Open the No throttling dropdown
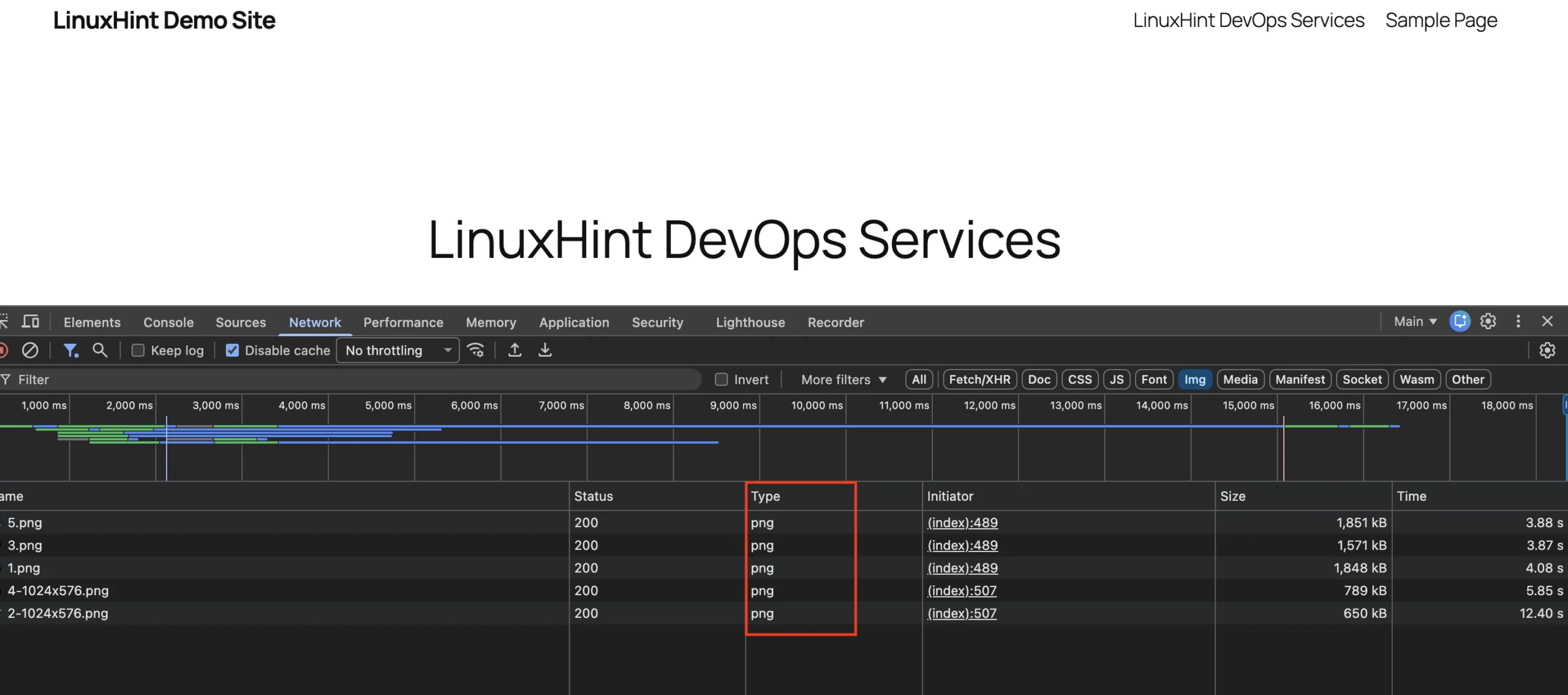1568x695 pixels. tap(398, 350)
